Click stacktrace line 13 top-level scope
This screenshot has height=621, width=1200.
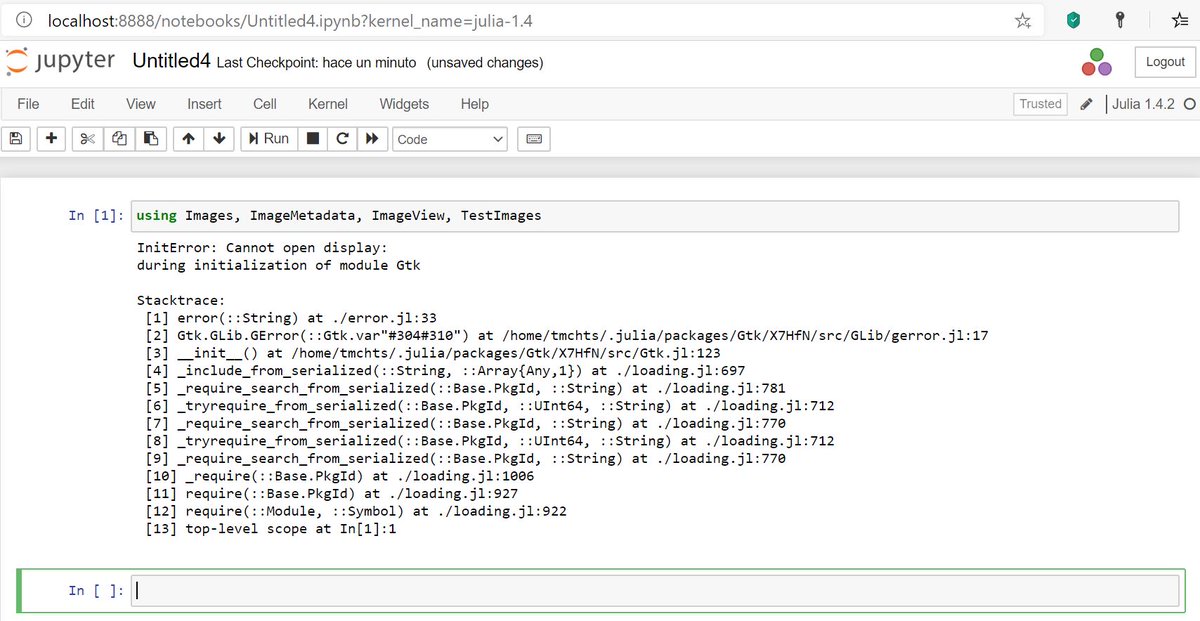point(271,529)
